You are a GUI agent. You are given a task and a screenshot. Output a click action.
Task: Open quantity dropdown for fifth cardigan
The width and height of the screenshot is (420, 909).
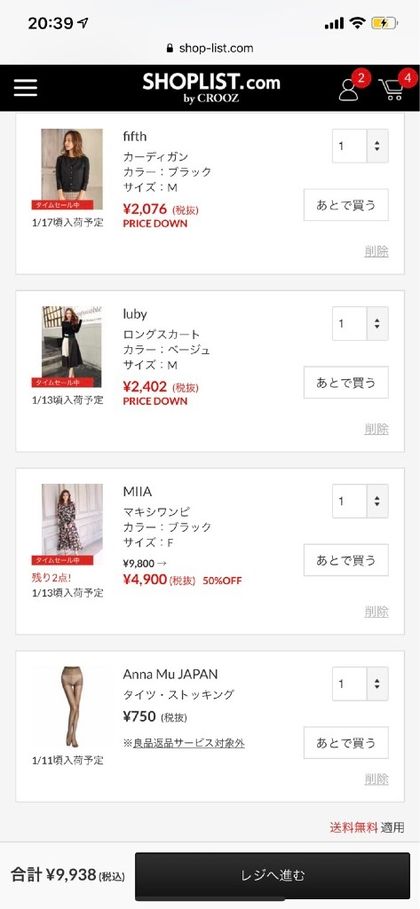point(360,146)
